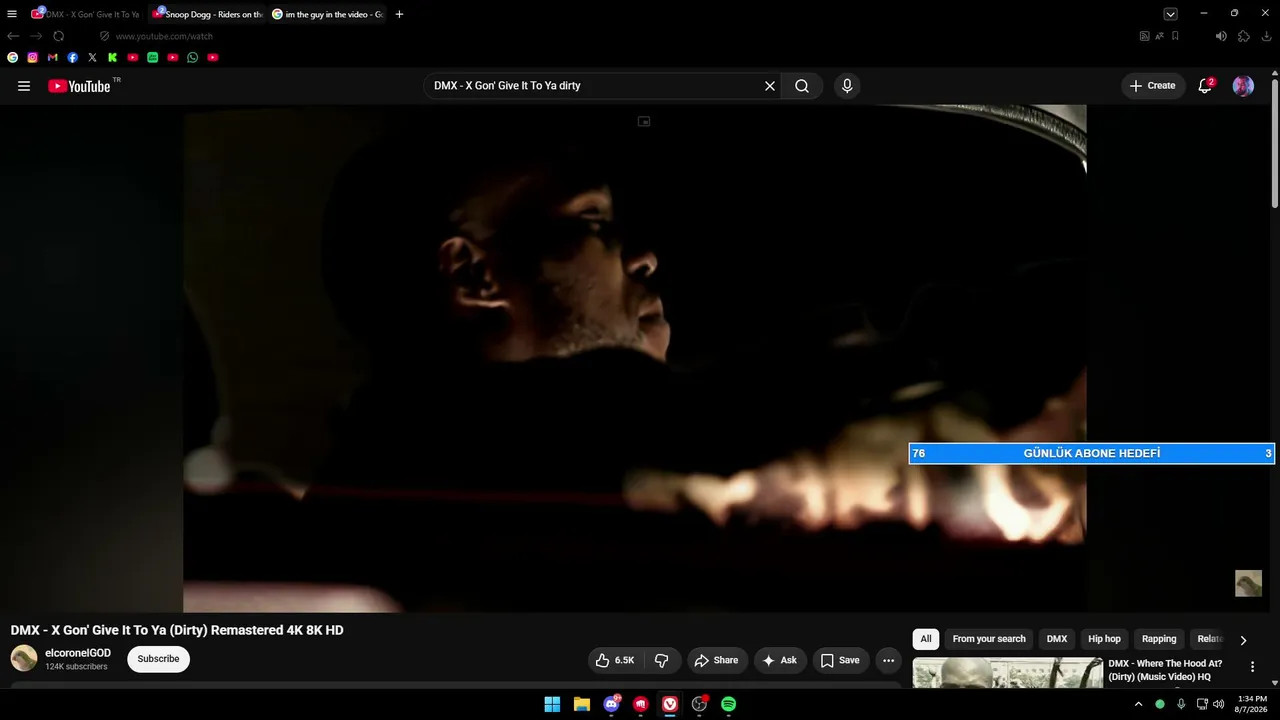Open the browser main menu button

pyautogui.click(x=12, y=14)
